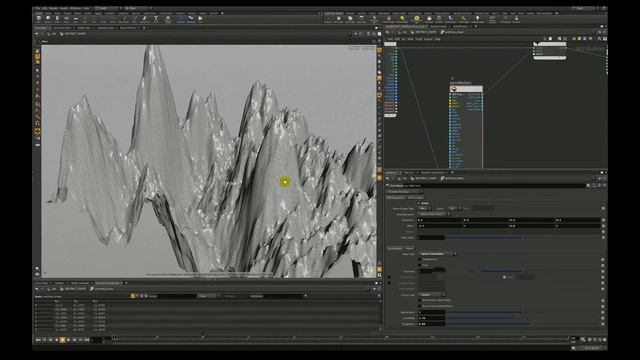Toggle the Active checkbox in parameters

[419, 203]
